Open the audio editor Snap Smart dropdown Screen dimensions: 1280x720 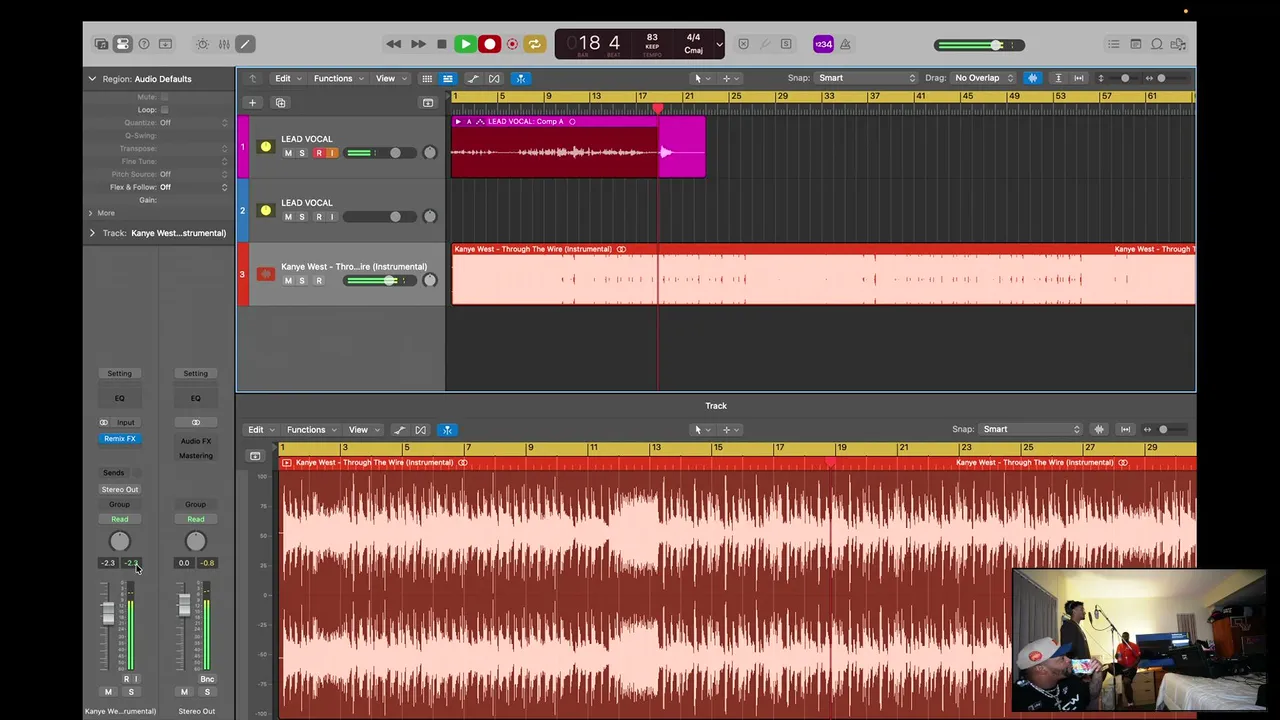tap(1031, 429)
